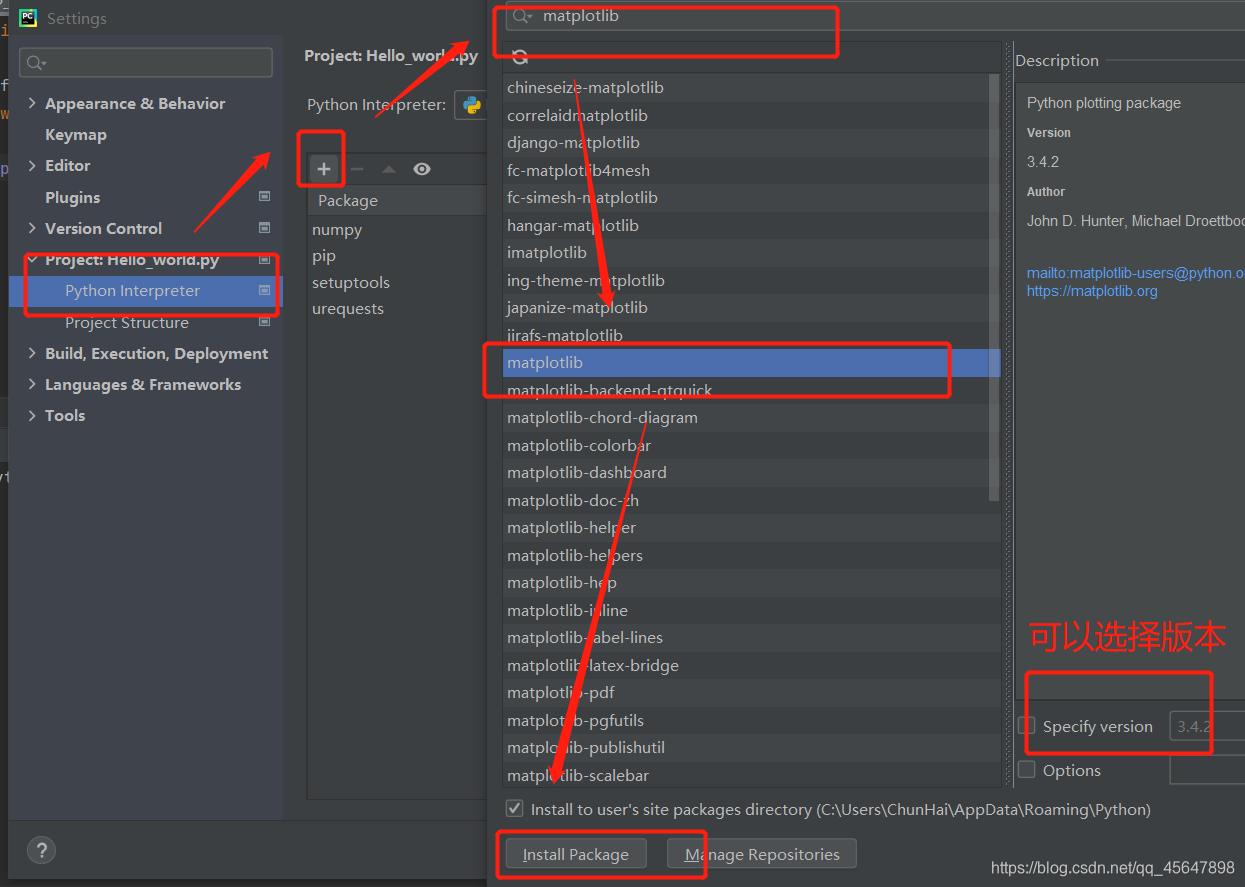Expand Build, Execution, Deployment section

pos(32,353)
